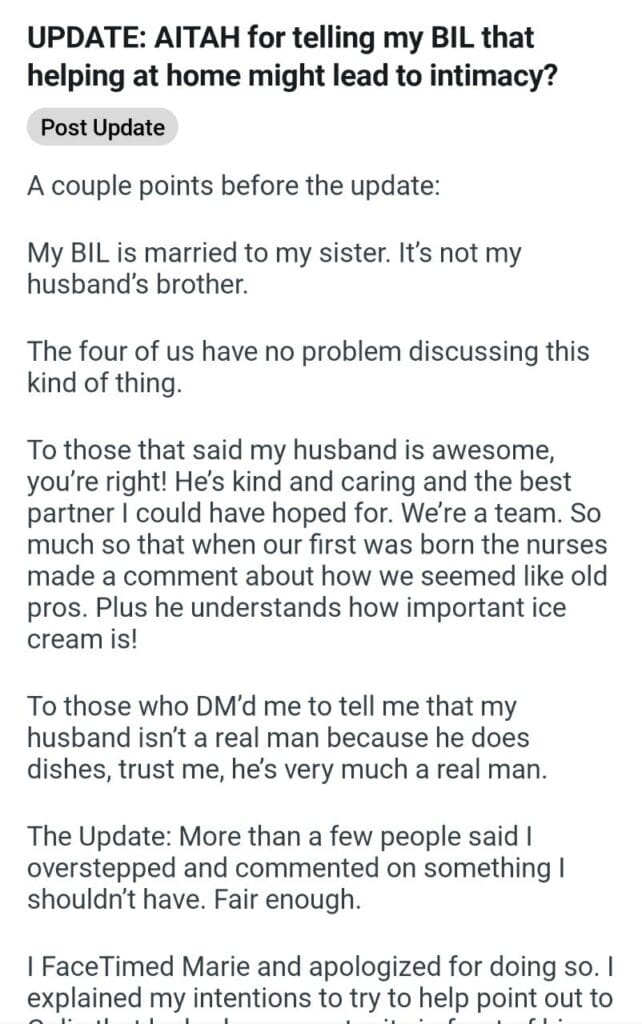This screenshot has height=1024, width=642.
Task: Click the line "A couple points before the update:"
Action: pos(233,187)
